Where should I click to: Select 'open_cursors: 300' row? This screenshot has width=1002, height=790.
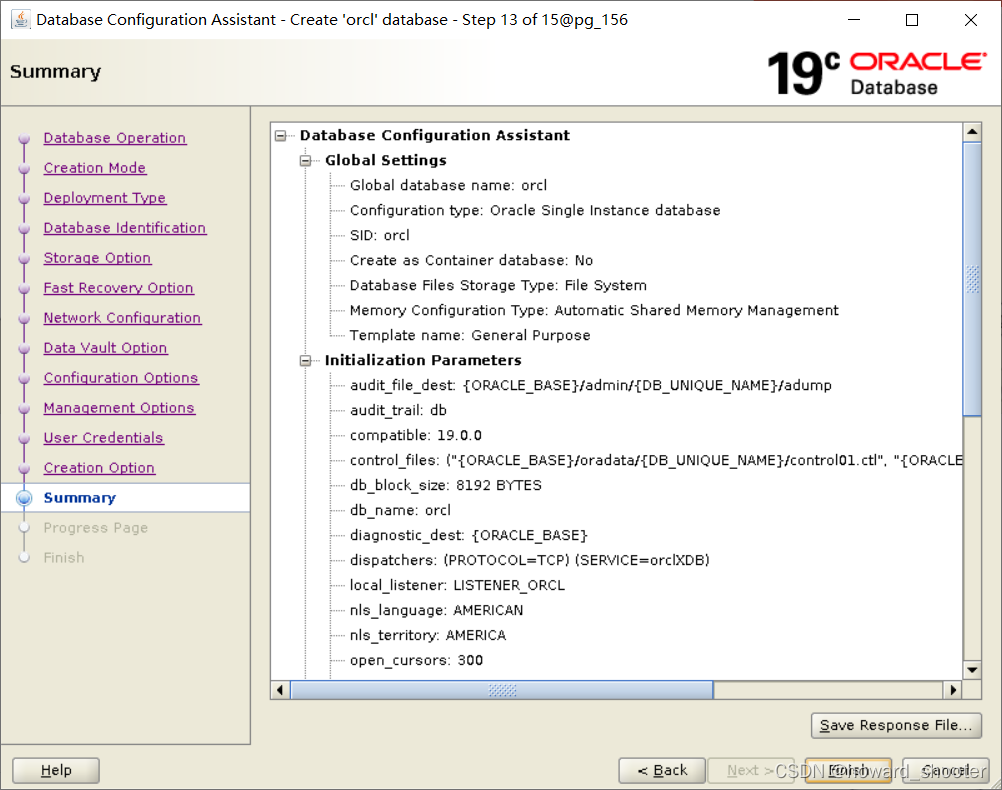pyautogui.click(x=416, y=660)
